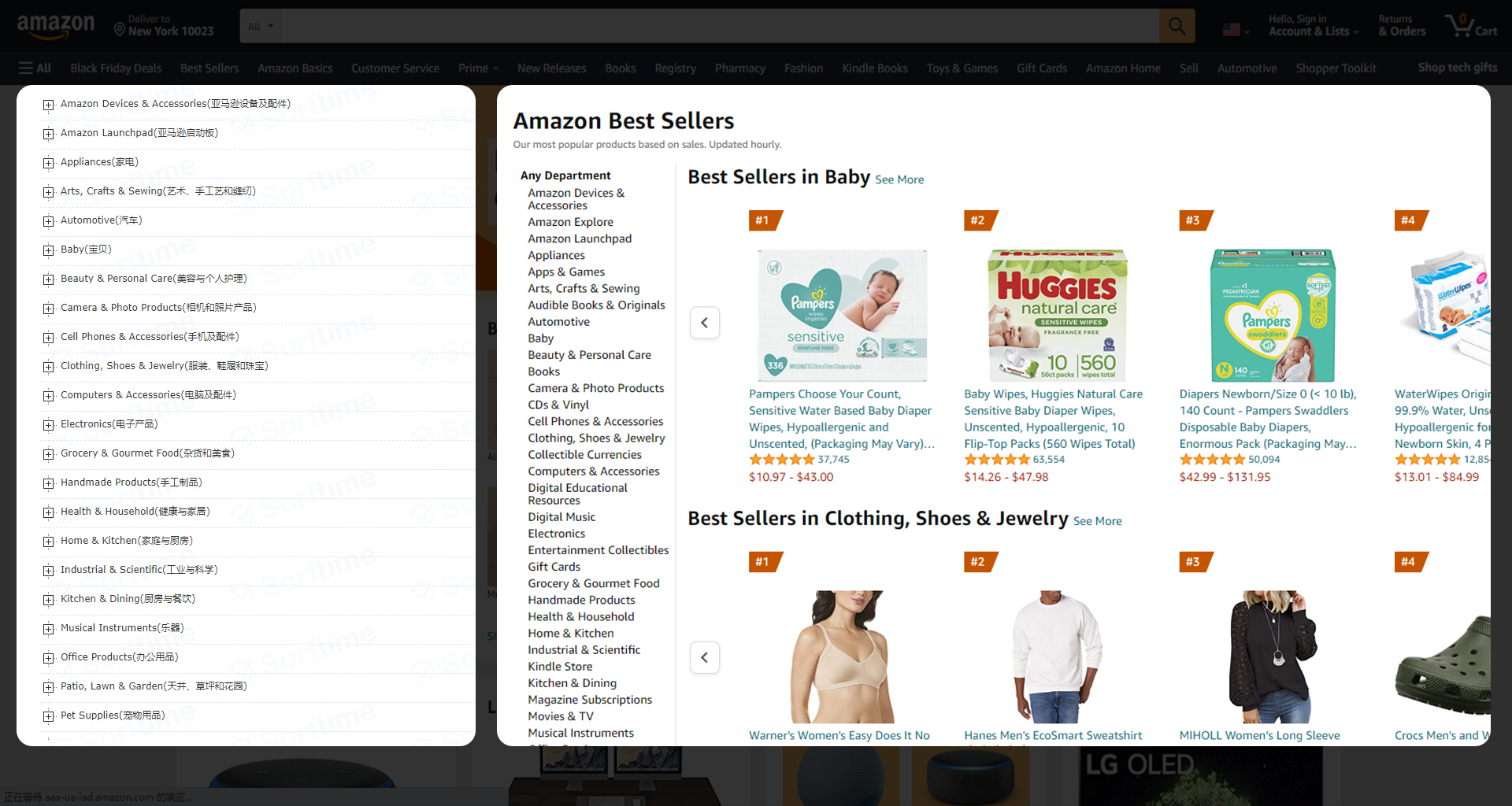
Task: Expand Clothing, Shoes & Jewelry tree node
Action: tap(49, 367)
